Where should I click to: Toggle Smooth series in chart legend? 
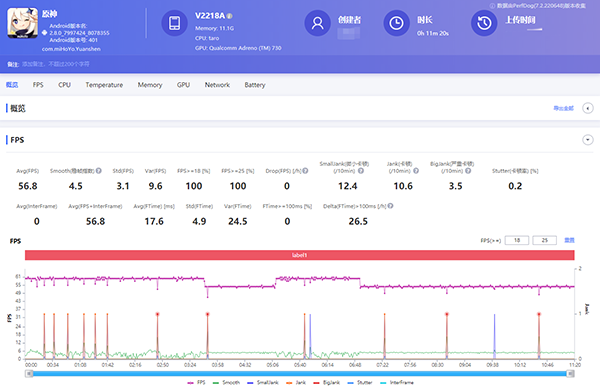226,382
